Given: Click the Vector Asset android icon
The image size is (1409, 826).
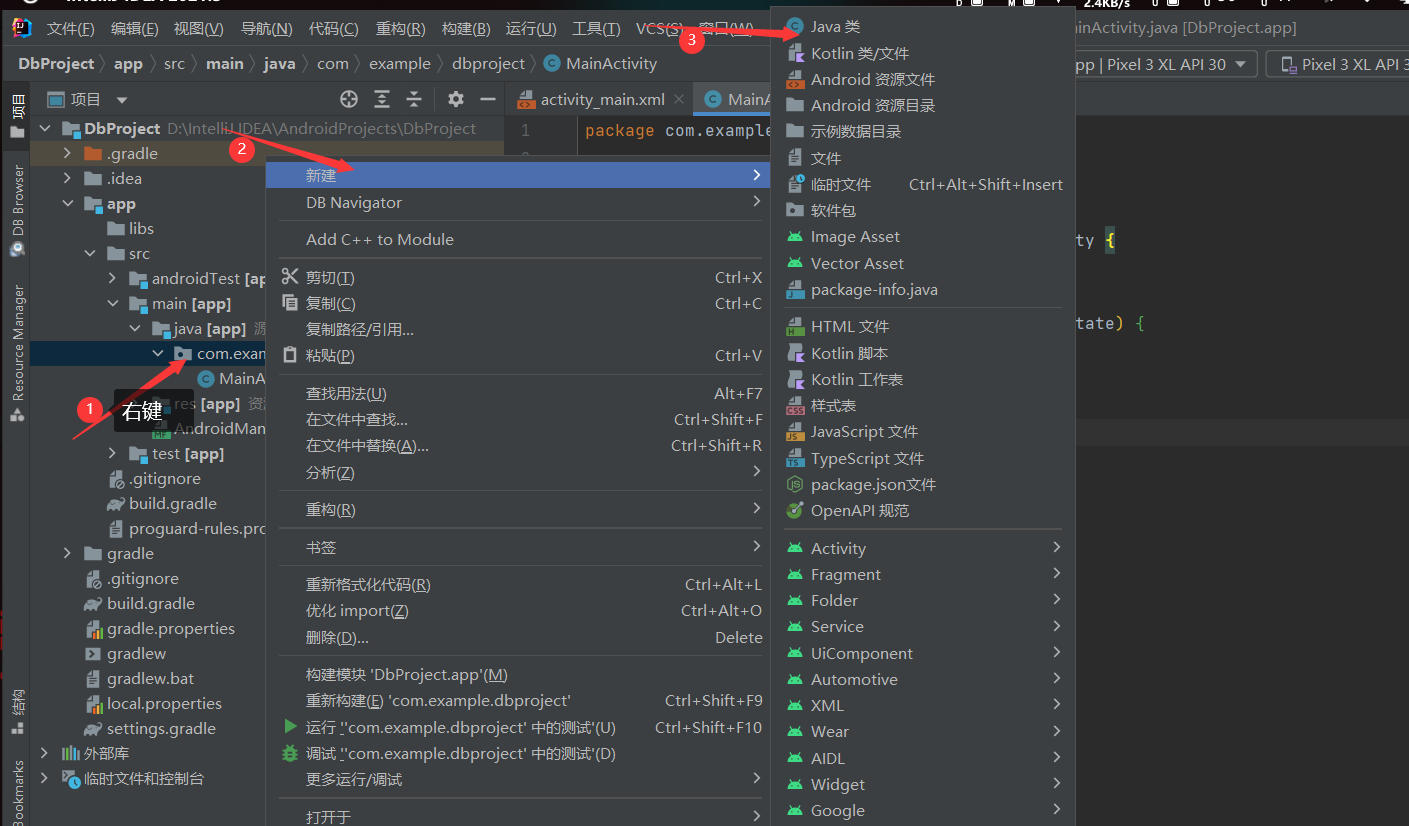Looking at the screenshot, I should pos(795,263).
